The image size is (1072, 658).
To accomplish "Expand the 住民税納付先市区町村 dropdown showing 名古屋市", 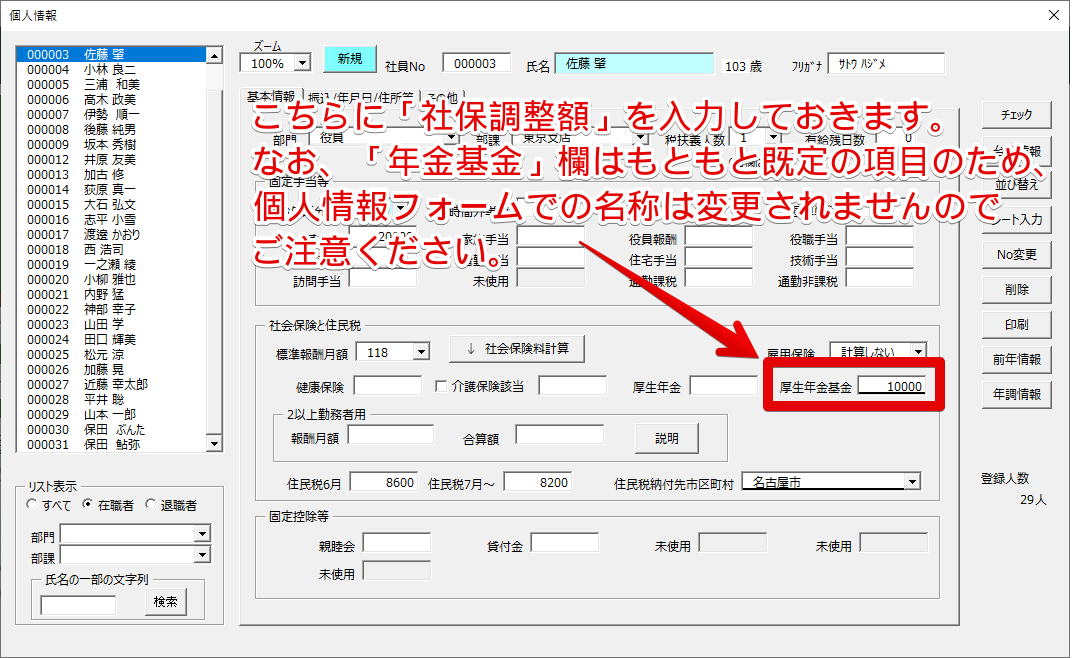I will pyautogui.click(x=912, y=481).
